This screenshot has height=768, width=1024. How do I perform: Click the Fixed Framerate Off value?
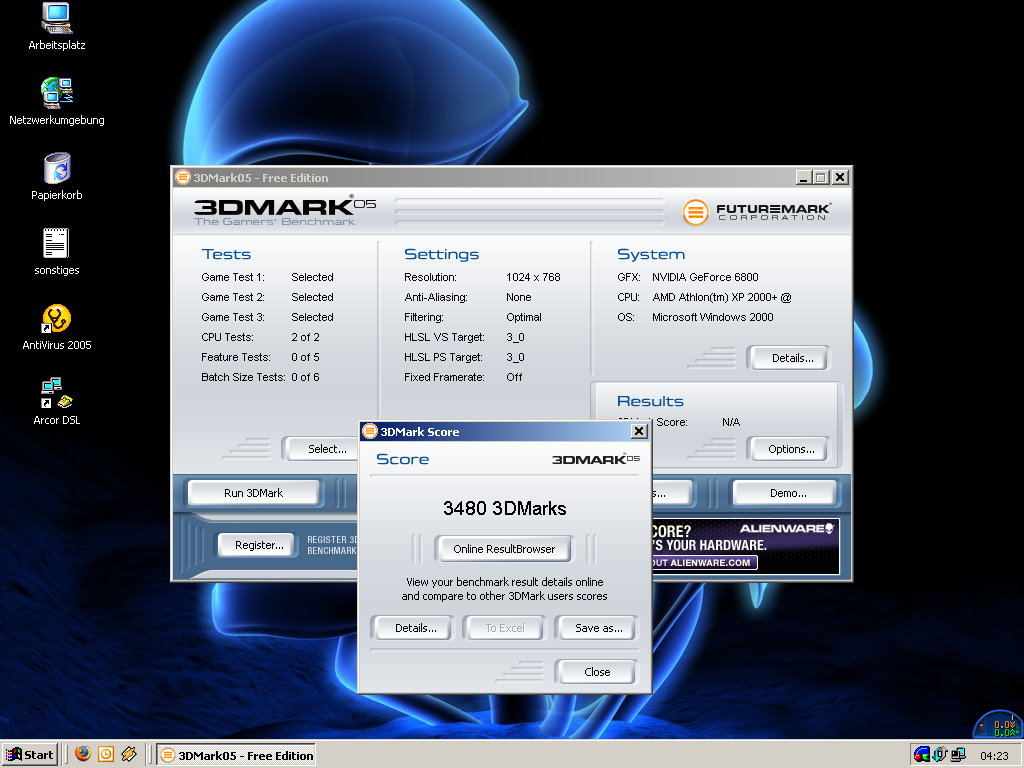point(514,377)
